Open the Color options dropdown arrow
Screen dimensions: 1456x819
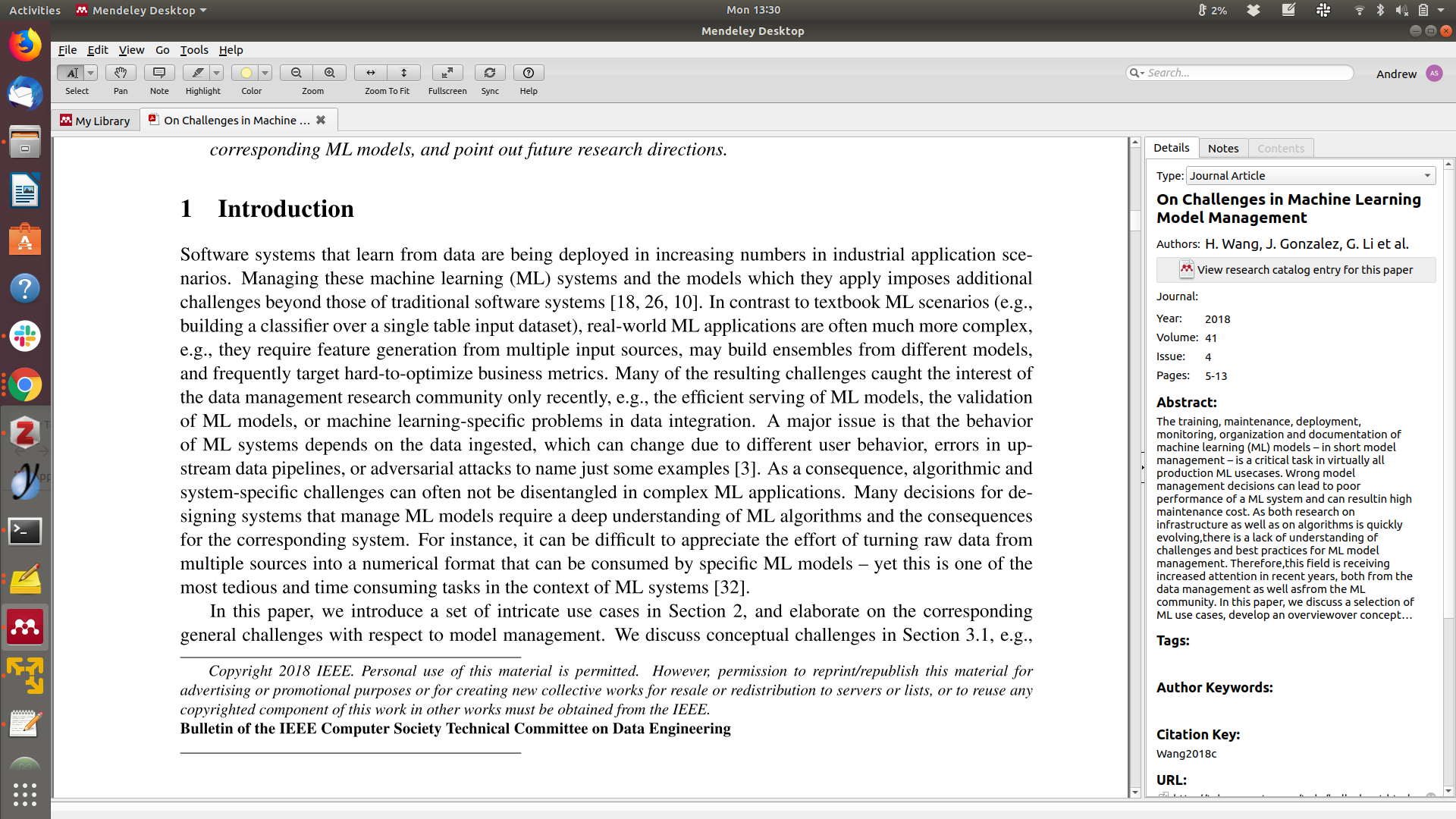[x=265, y=73]
